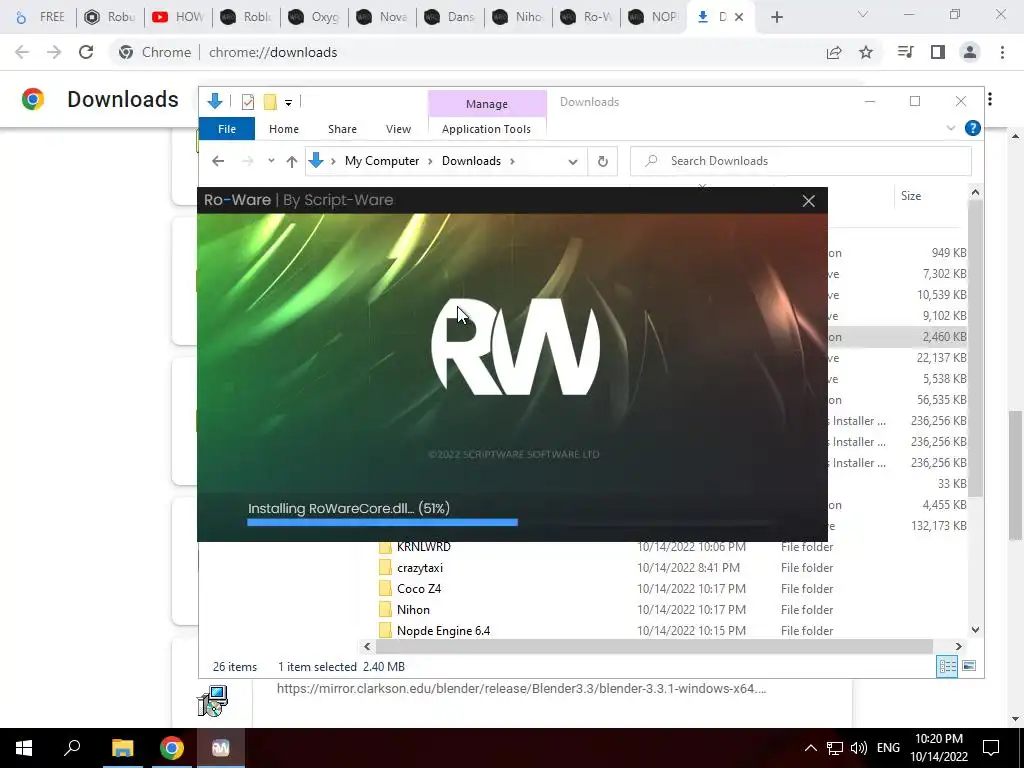Viewport: 1024px width, 768px height.
Task: Open Chrome three-dot menu
Action: 1002,52
